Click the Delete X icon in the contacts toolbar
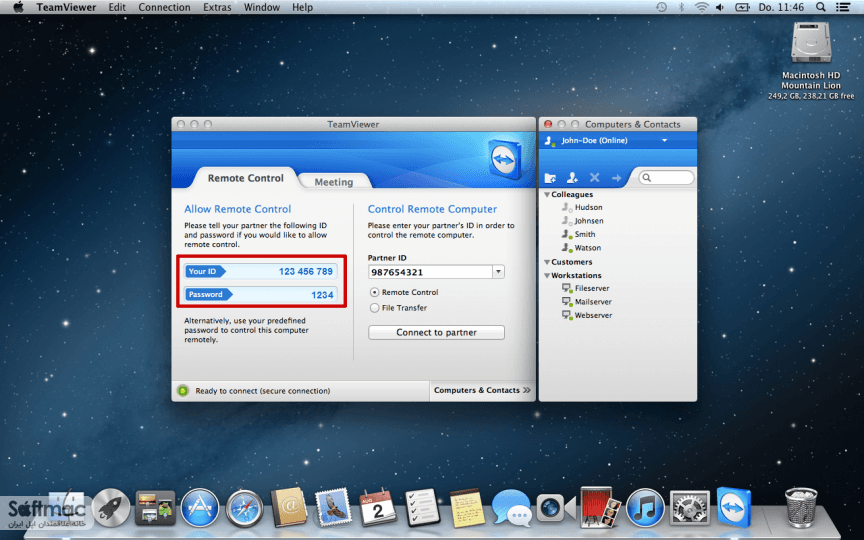The width and height of the screenshot is (864, 540). (594, 177)
